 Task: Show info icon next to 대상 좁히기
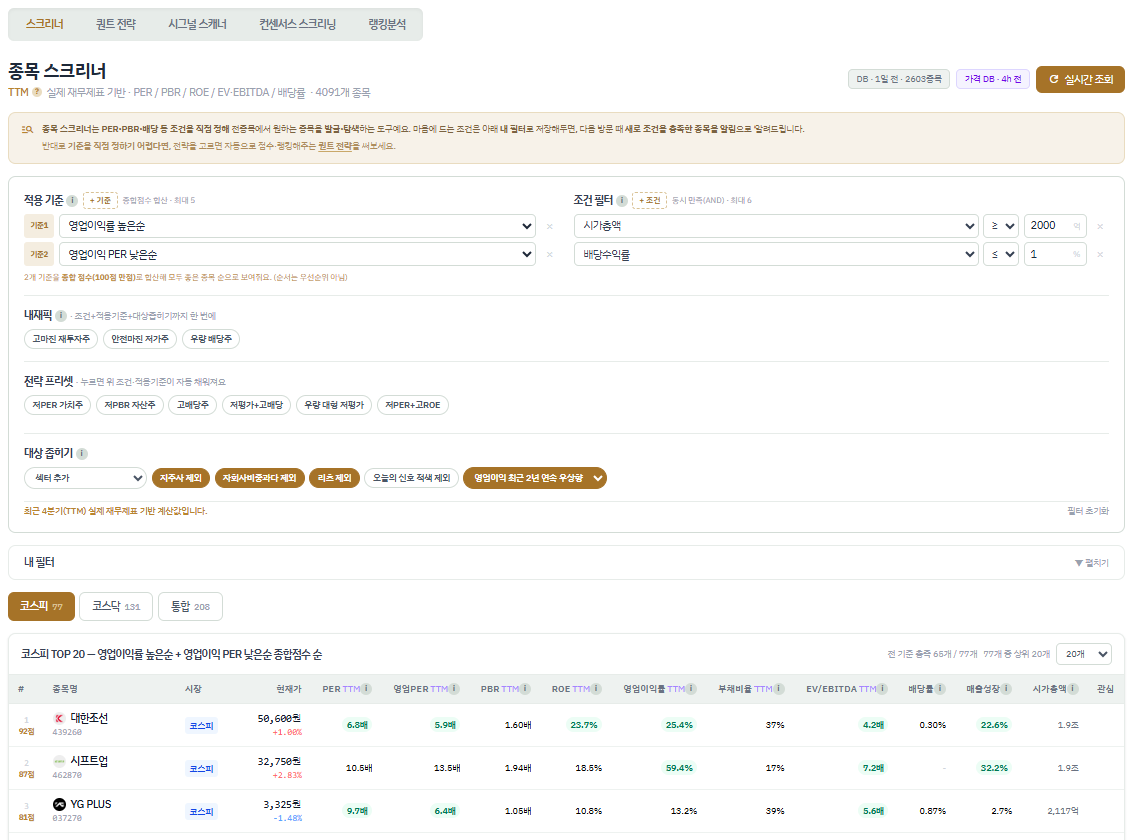click(82, 453)
